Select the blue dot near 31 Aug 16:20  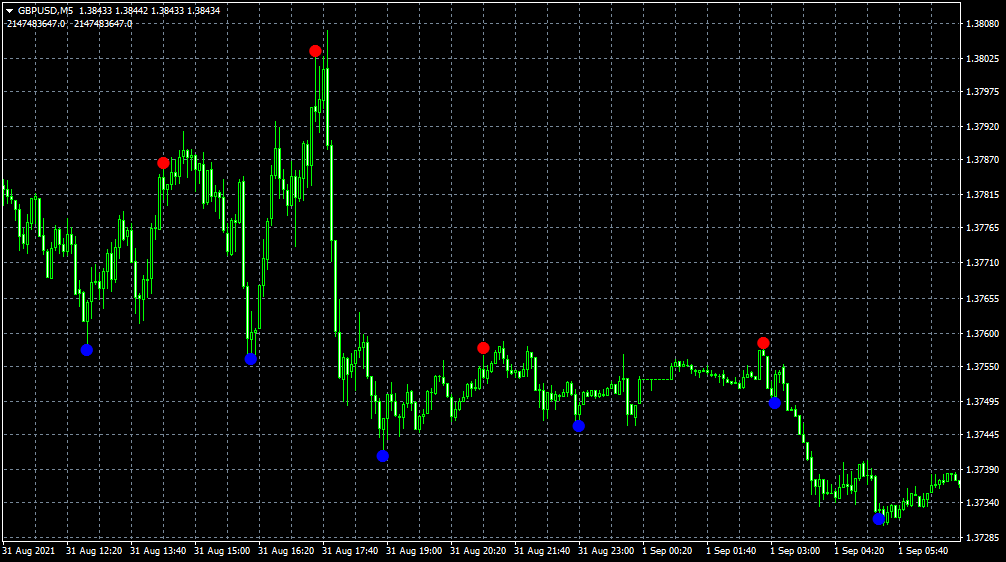pos(251,359)
